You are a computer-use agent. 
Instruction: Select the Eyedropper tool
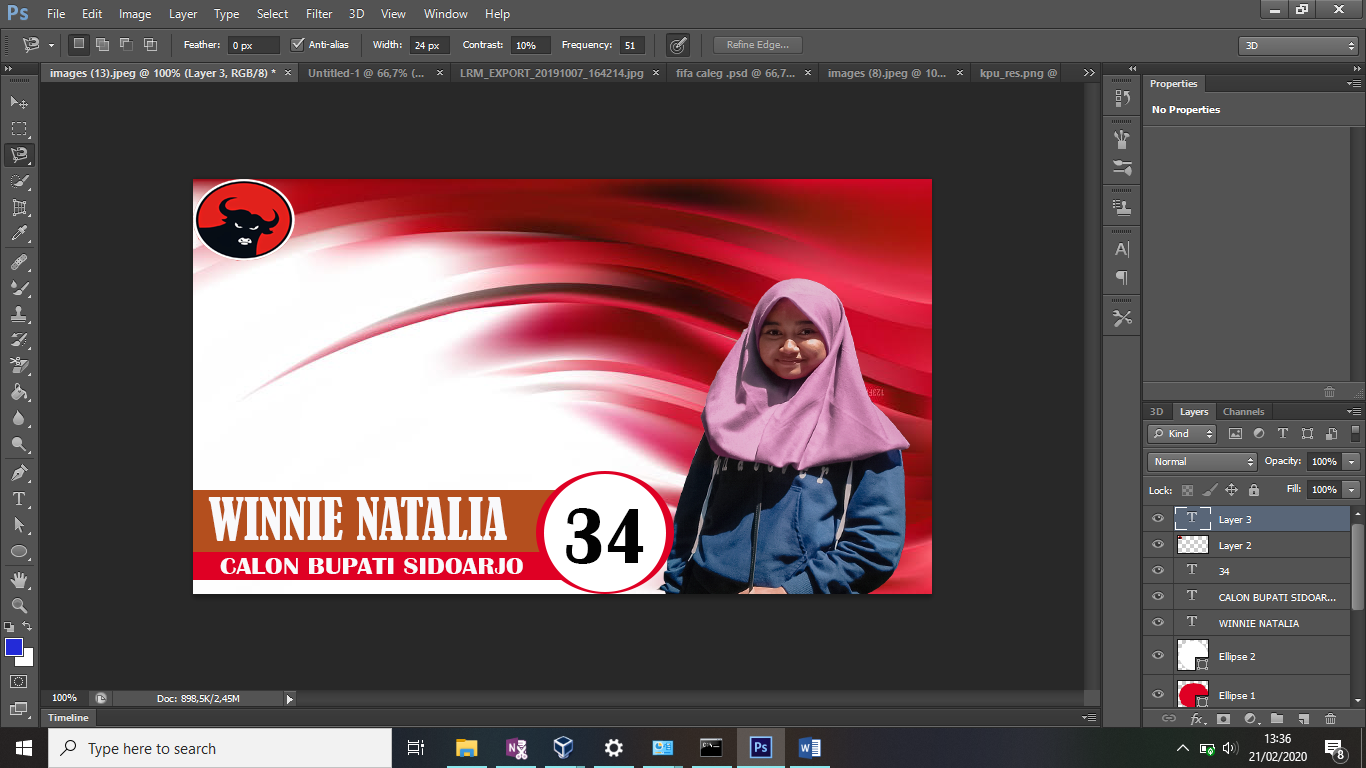pyautogui.click(x=19, y=234)
